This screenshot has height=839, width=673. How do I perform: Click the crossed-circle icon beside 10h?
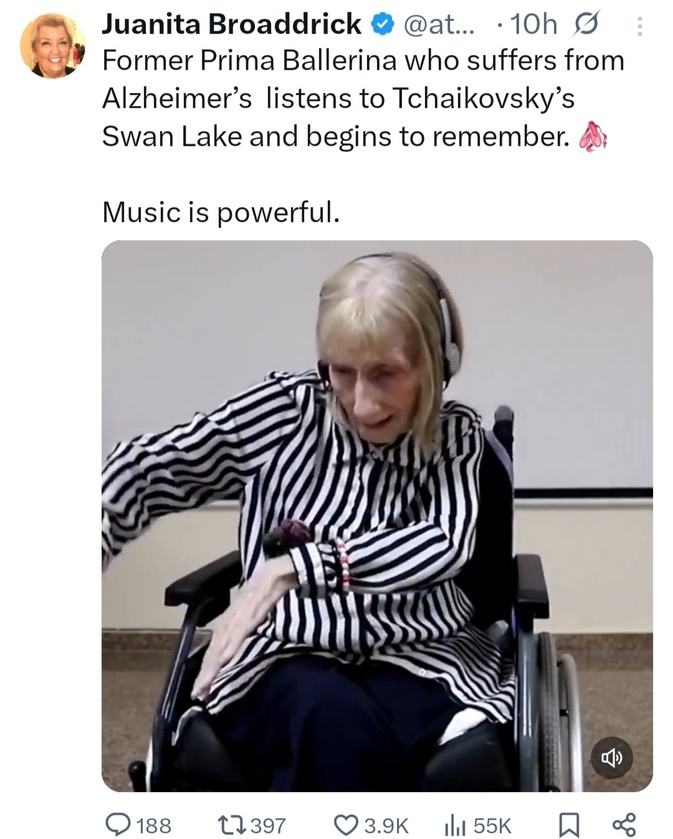pos(585,25)
